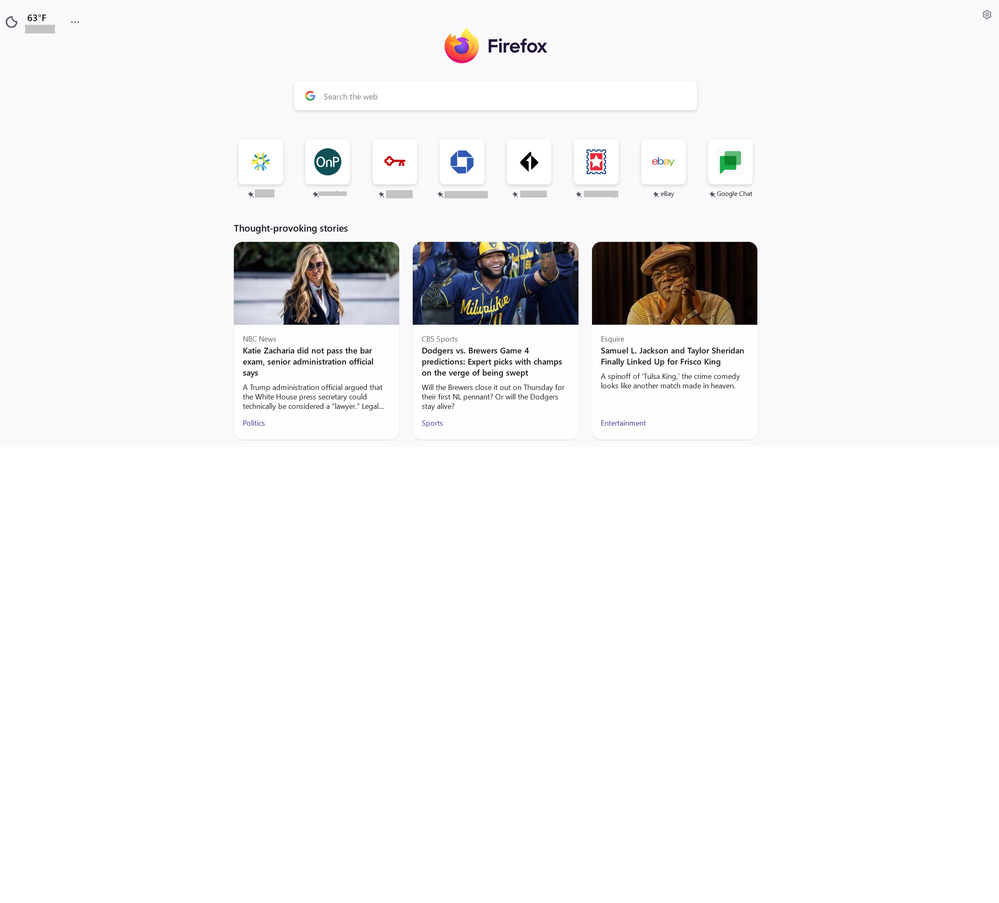The height and width of the screenshot is (903, 999).
Task: Open the blue octagon bank shortcut tile
Action: point(462,162)
